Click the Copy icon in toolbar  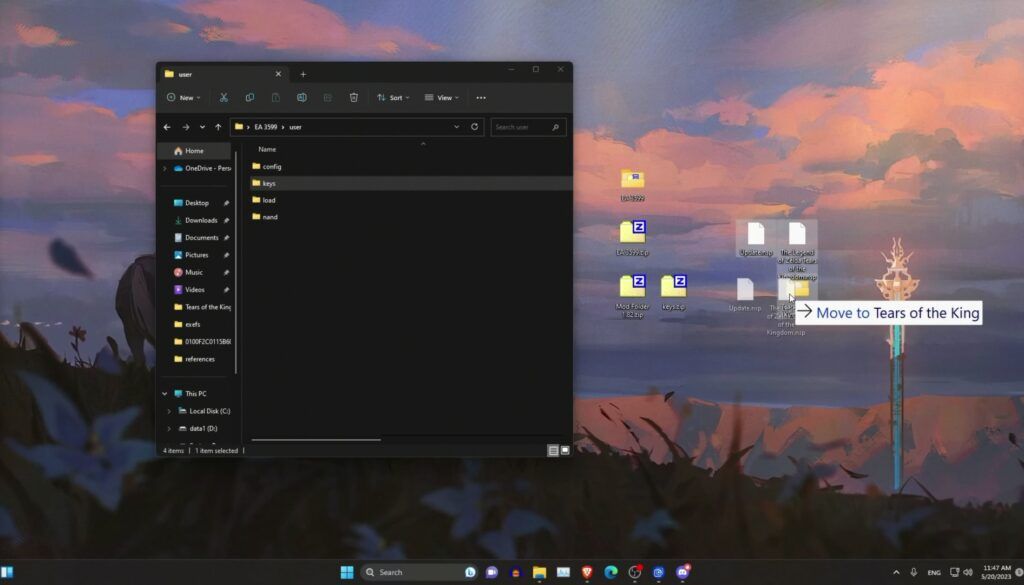249,98
